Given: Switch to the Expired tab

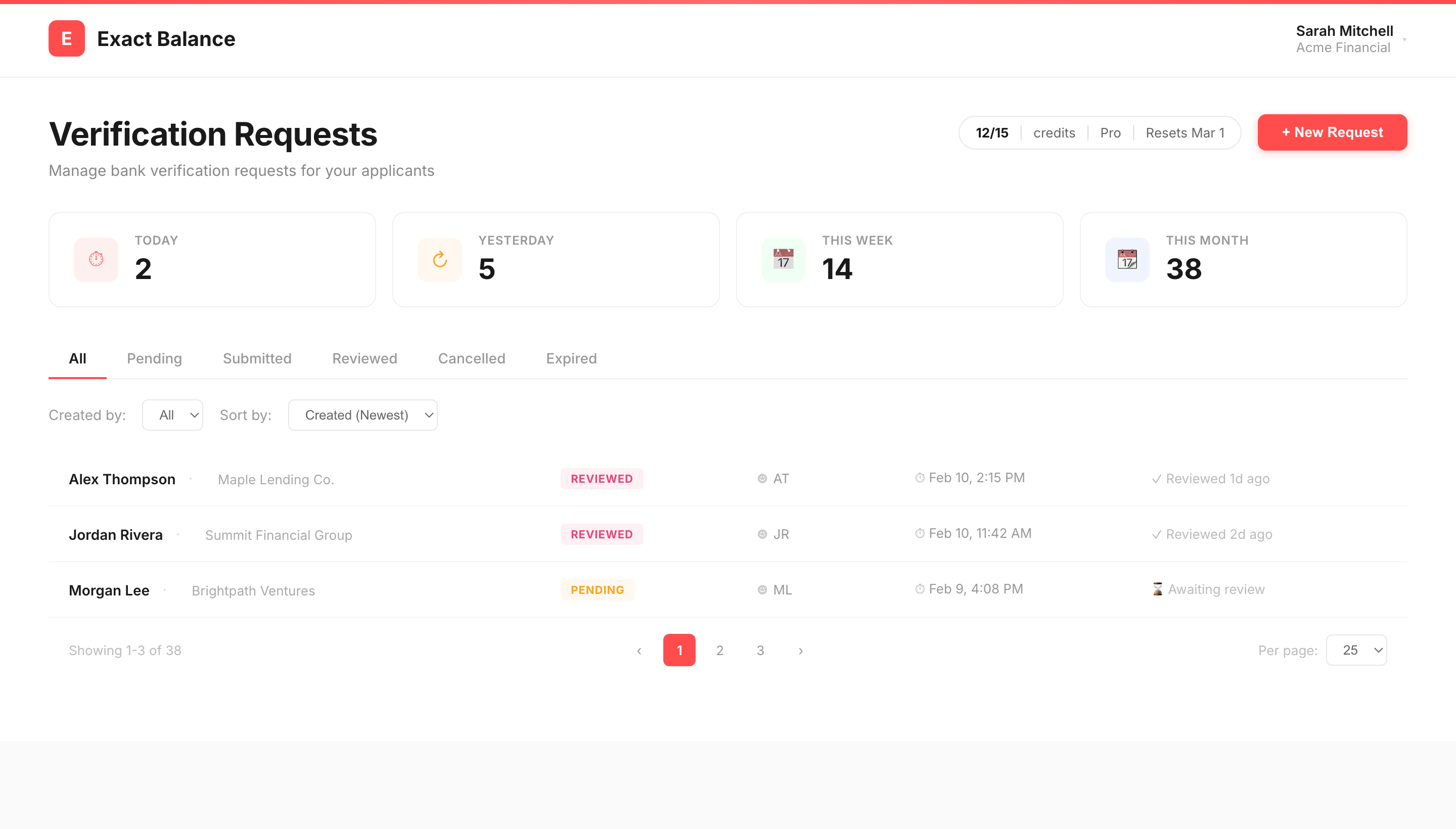Looking at the screenshot, I should (x=571, y=358).
